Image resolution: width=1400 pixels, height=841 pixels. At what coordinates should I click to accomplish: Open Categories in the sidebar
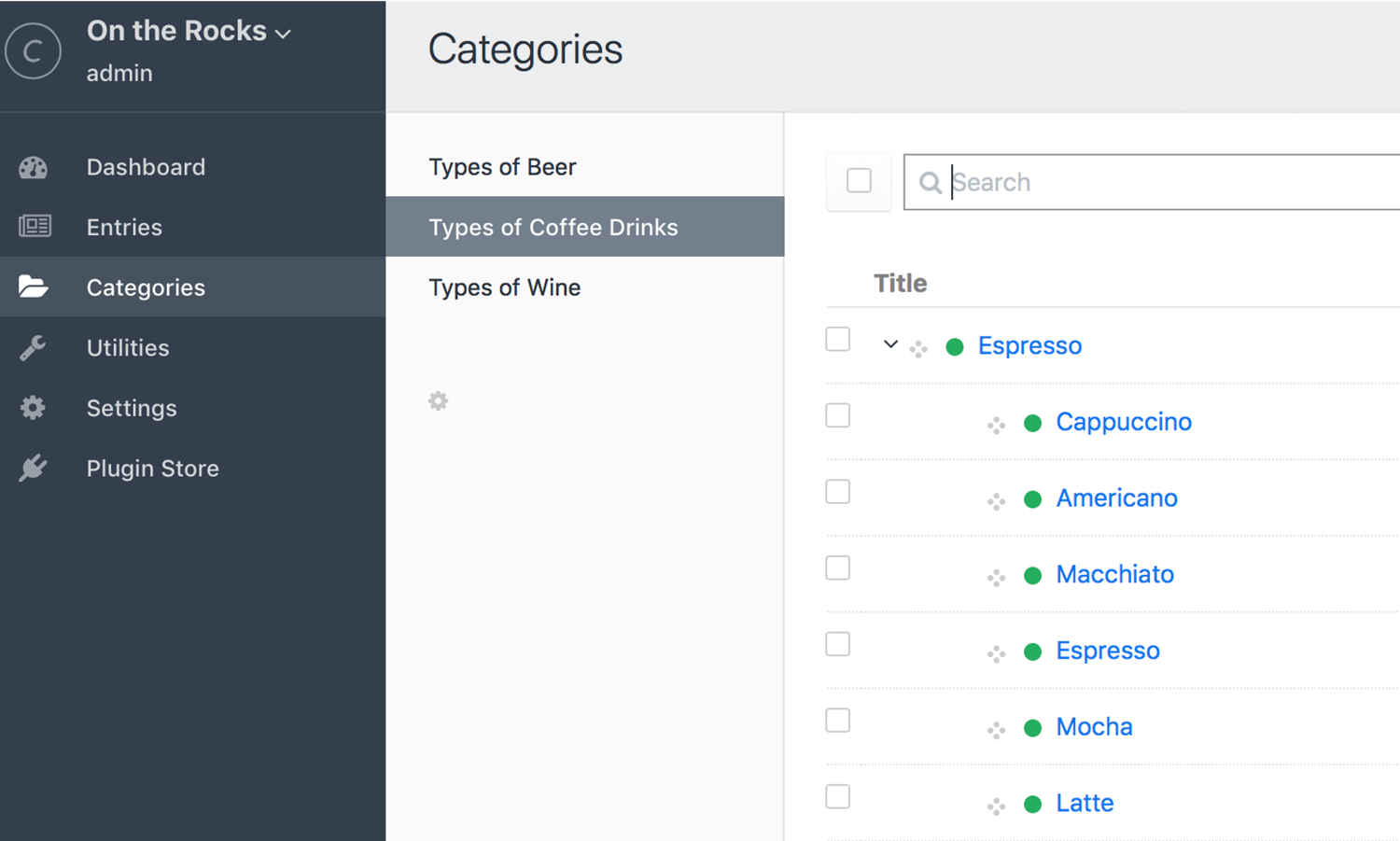coord(192,287)
